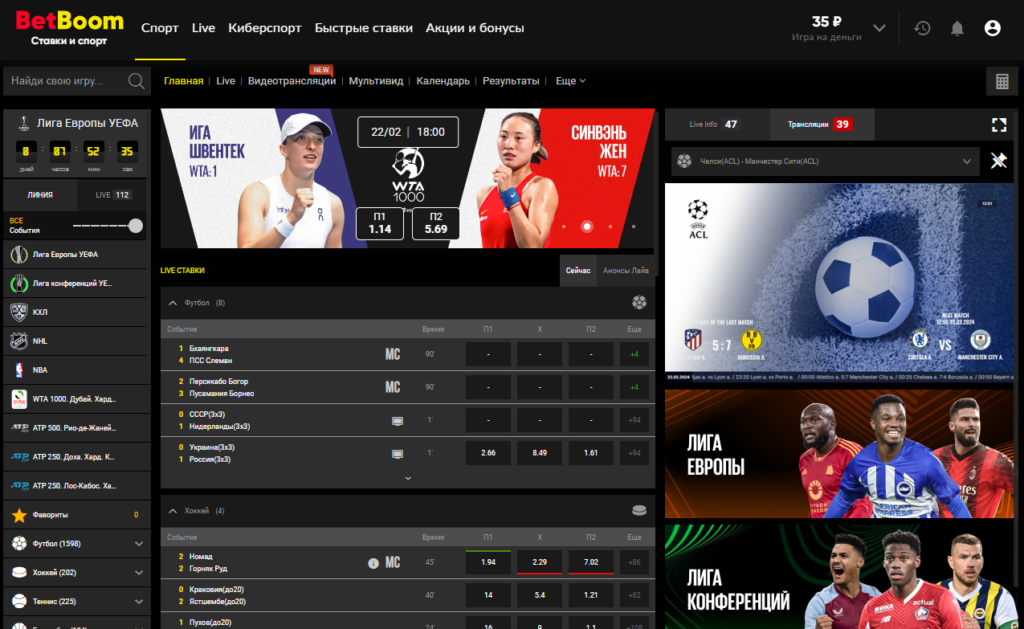Select Лига конференций in sidebar
Image resolution: width=1024 pixels, height=629 pixels.
76,283
